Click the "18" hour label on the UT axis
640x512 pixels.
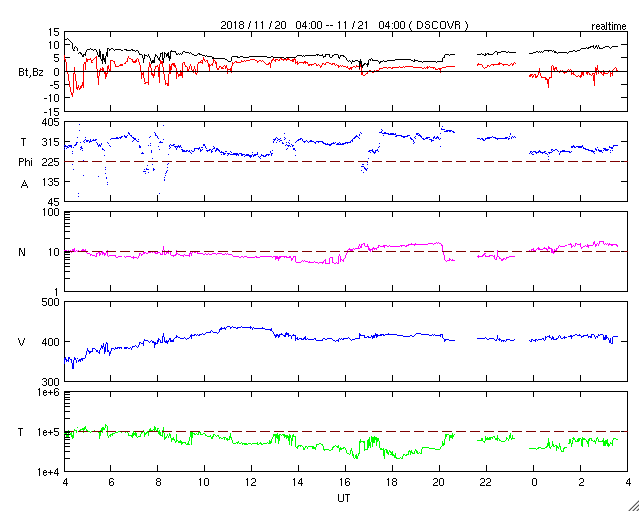click(392, 482)
